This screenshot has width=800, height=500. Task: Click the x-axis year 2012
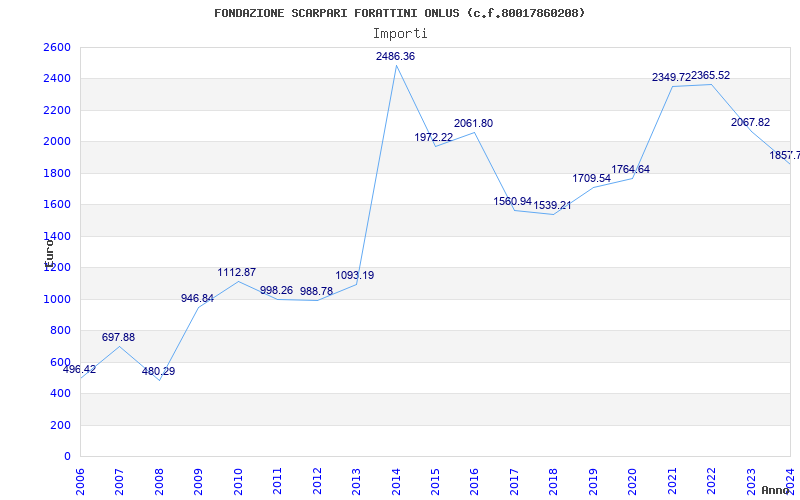(317, 483)
